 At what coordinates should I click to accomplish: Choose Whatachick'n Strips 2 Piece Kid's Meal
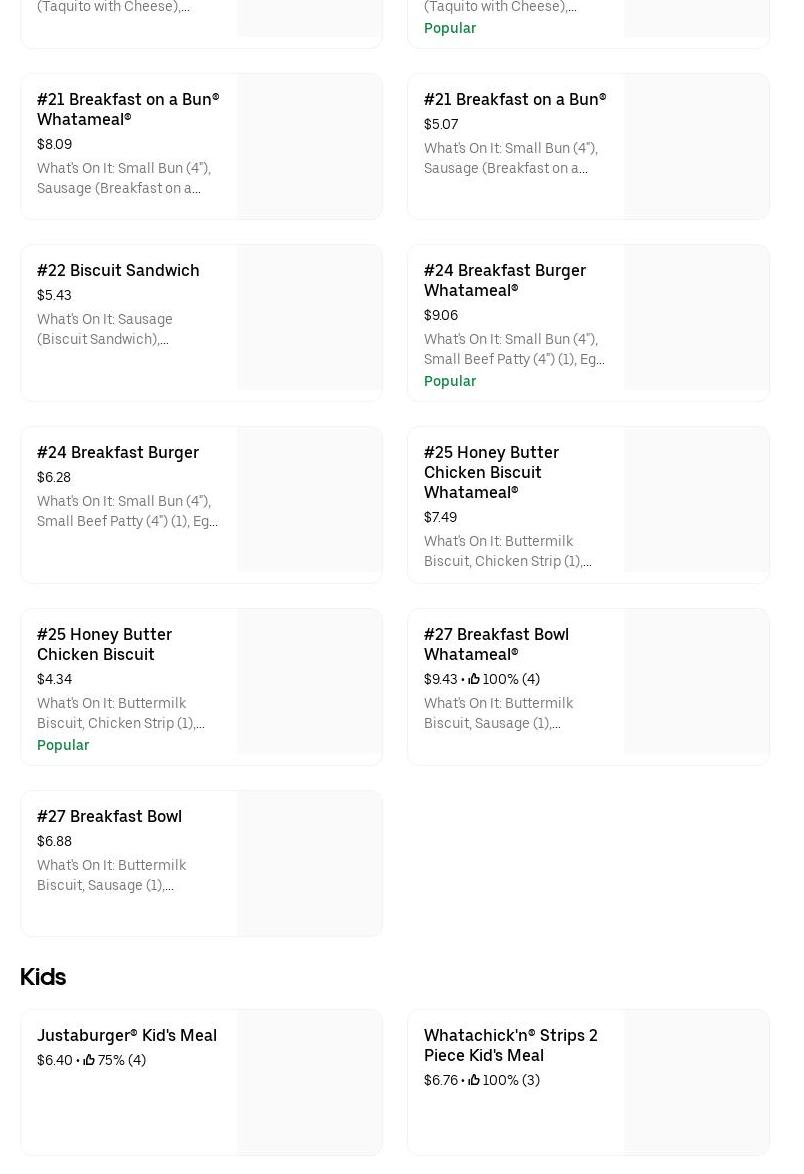510,1045
